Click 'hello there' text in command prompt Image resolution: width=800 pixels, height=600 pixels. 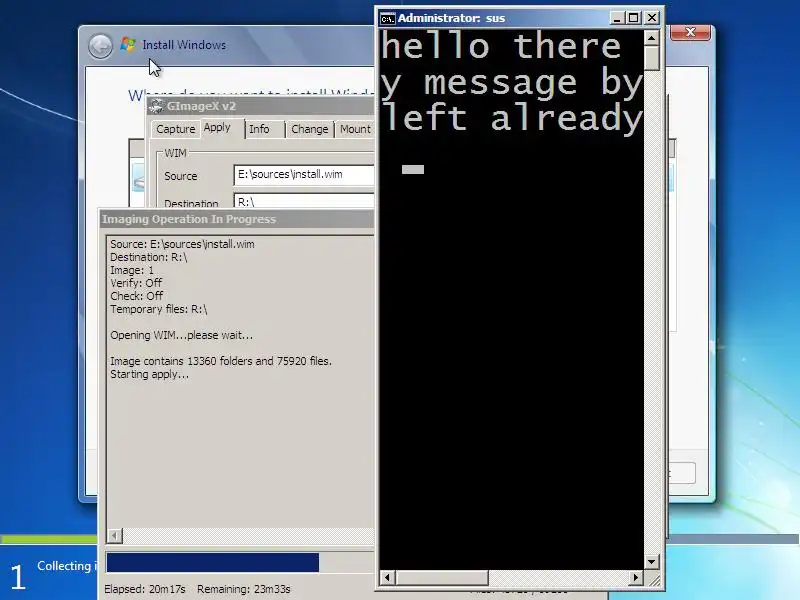click(502, 46)
